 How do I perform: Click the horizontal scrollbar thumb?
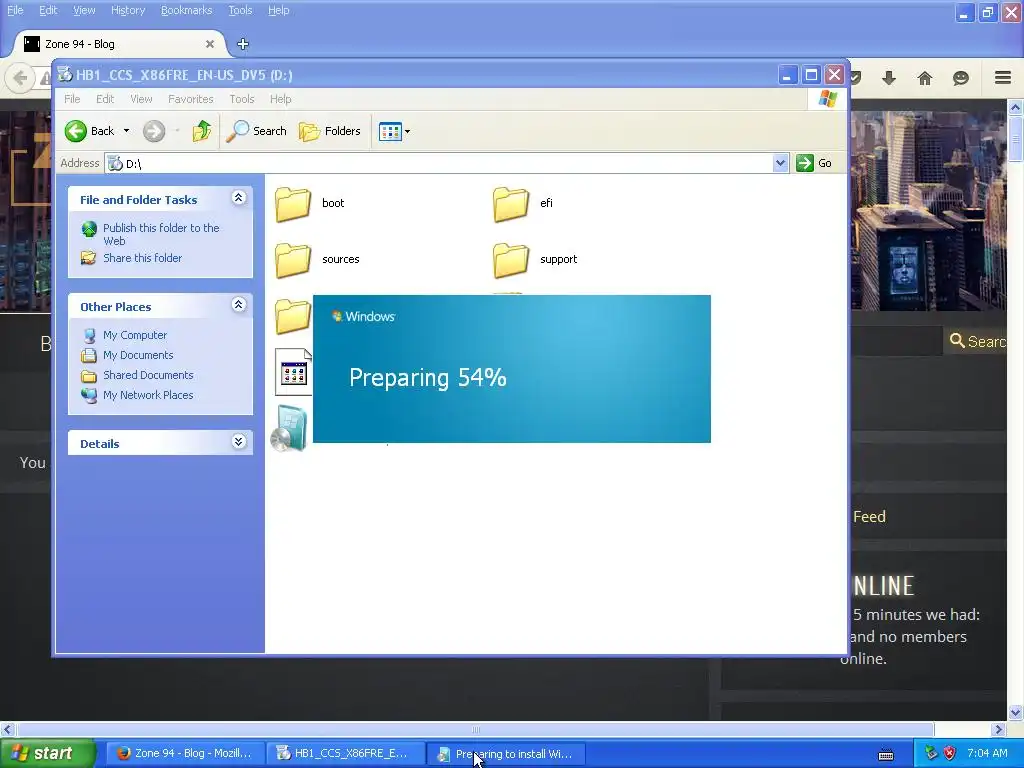(x=475, y=729)
